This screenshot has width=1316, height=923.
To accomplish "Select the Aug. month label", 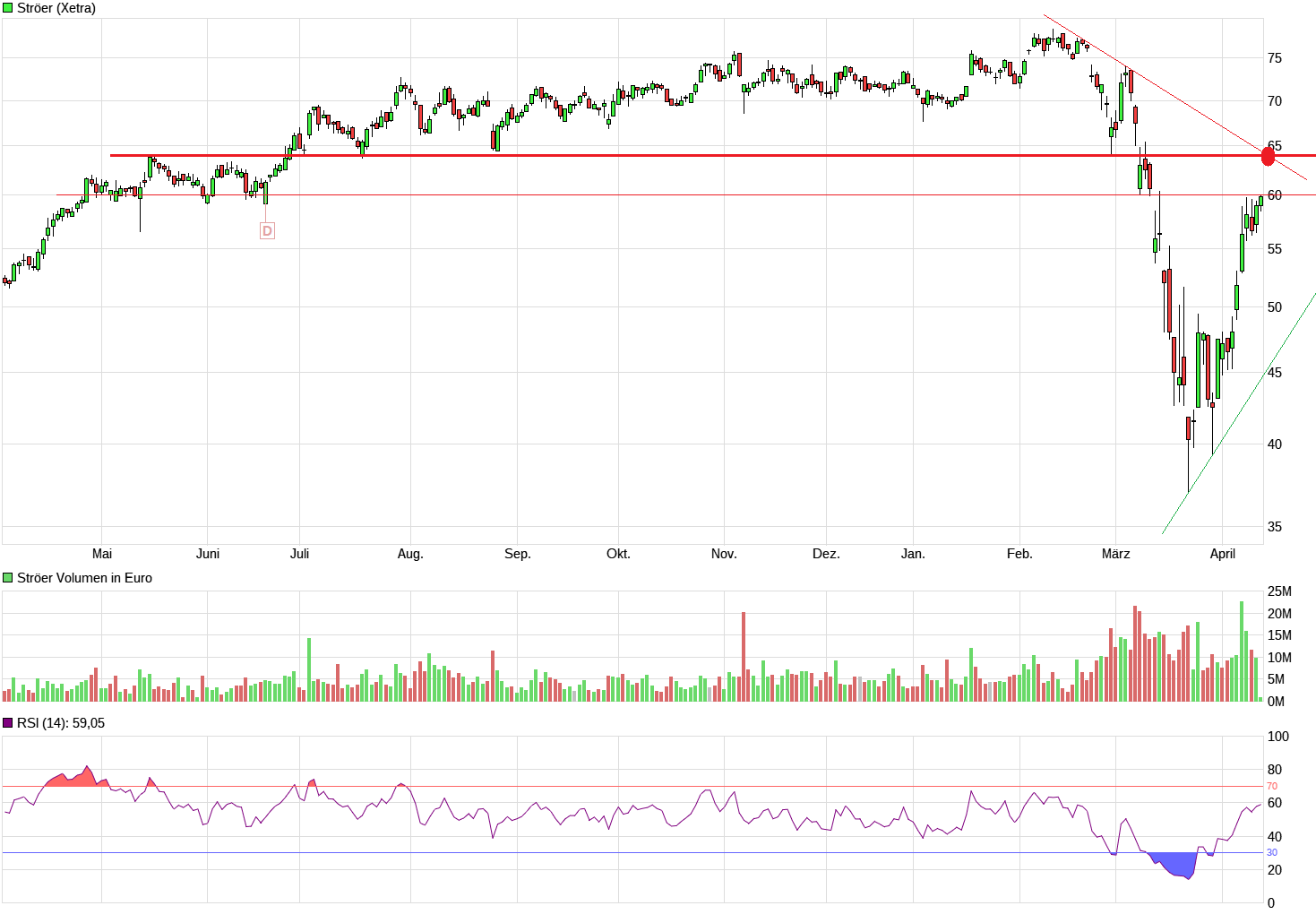I will (x=410, y=554).
